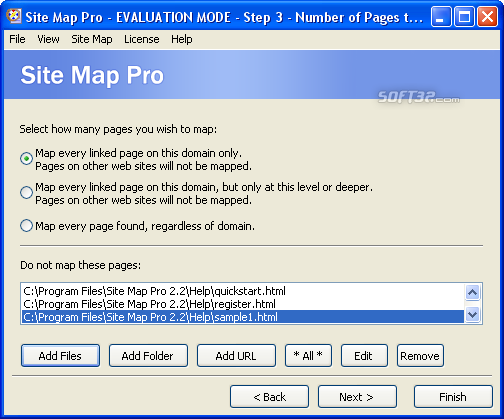Open the View menu
This screenshot has width=504, height=419.
[x=48, y=39]
